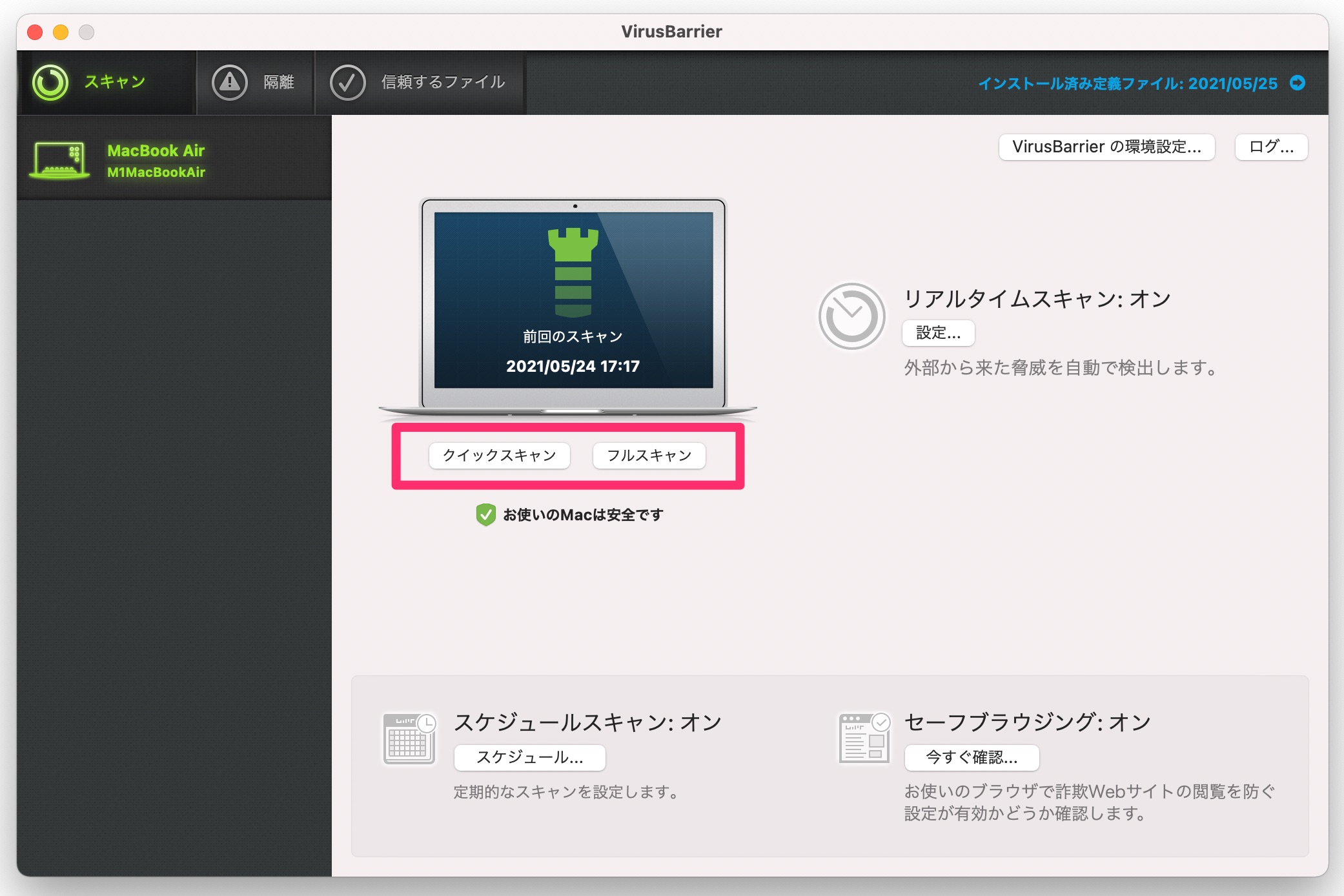1344x896 pixels.
Task: Click the blue arrow next to definitions date
Action: tap(1298, 83)
